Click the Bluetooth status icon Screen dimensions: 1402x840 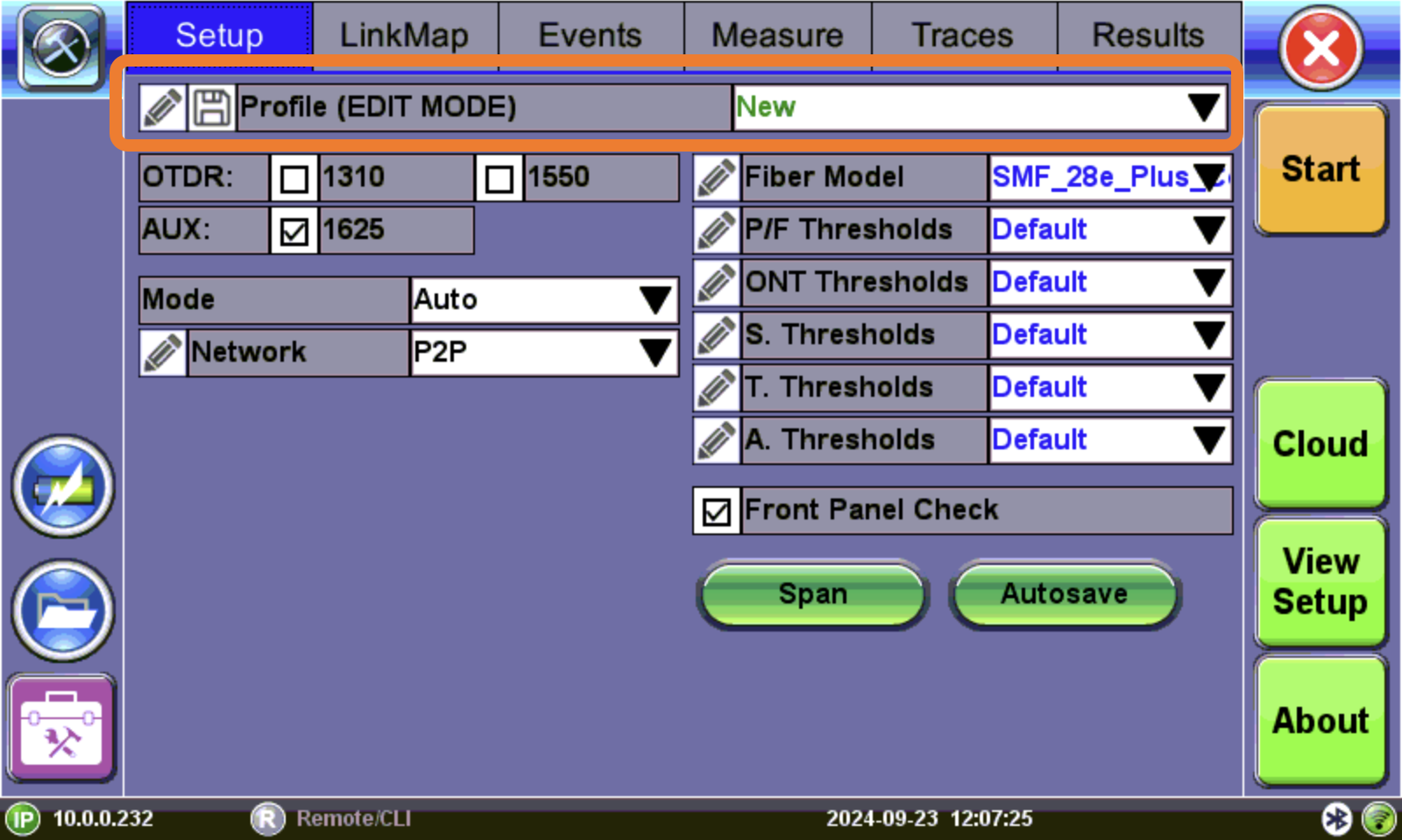(x=1336, y=819)
